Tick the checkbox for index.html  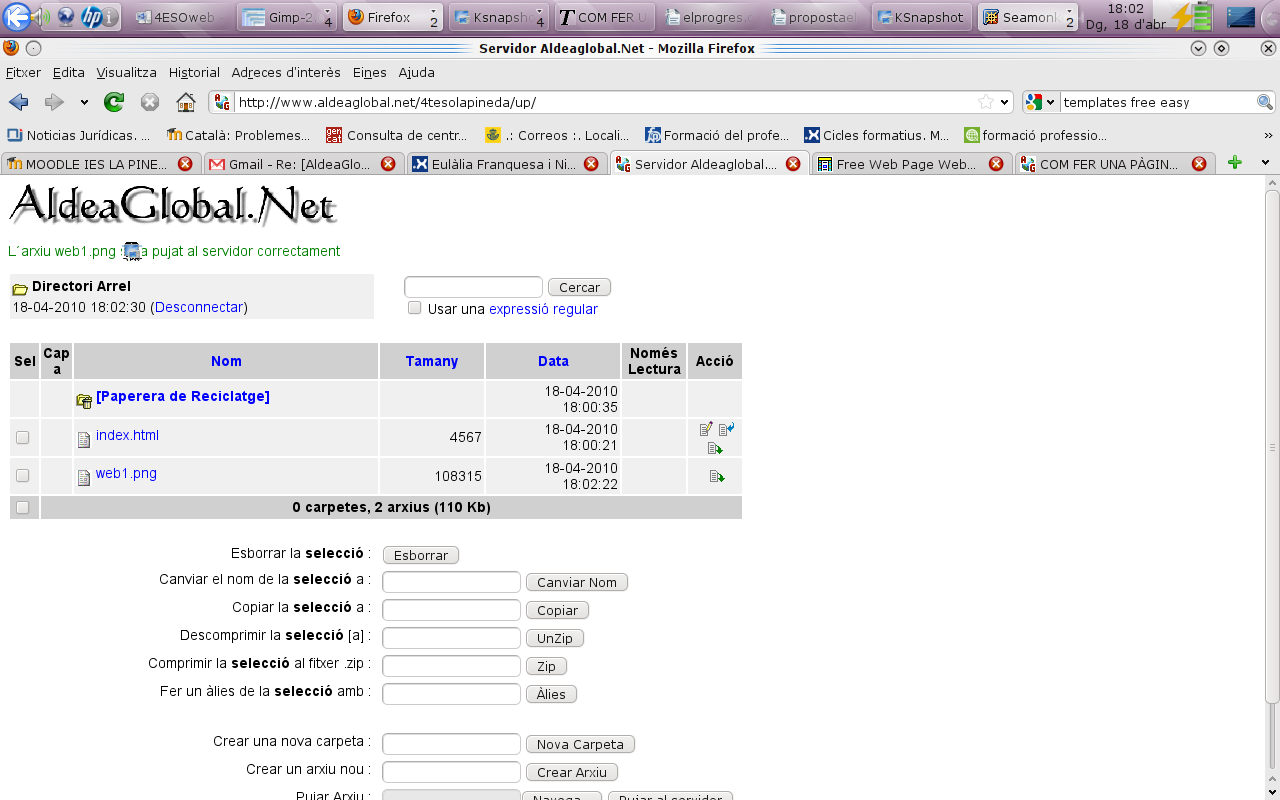point(23,437)
